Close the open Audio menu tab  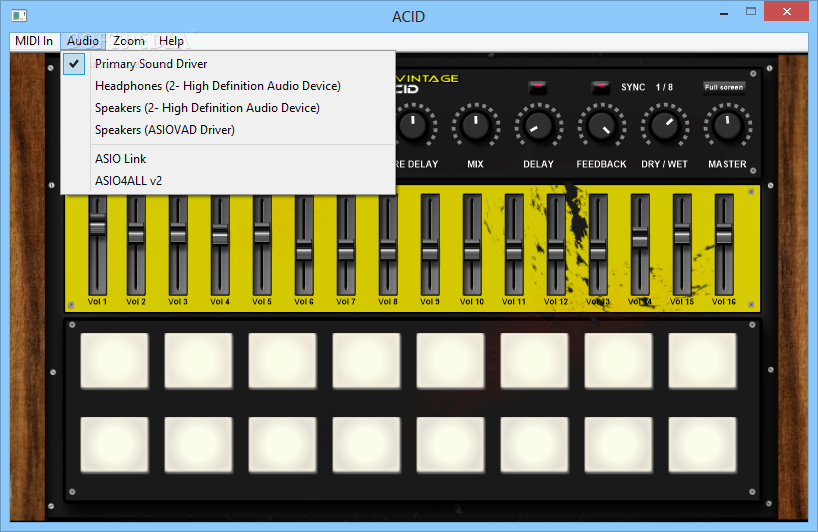(x=83, y=41)
